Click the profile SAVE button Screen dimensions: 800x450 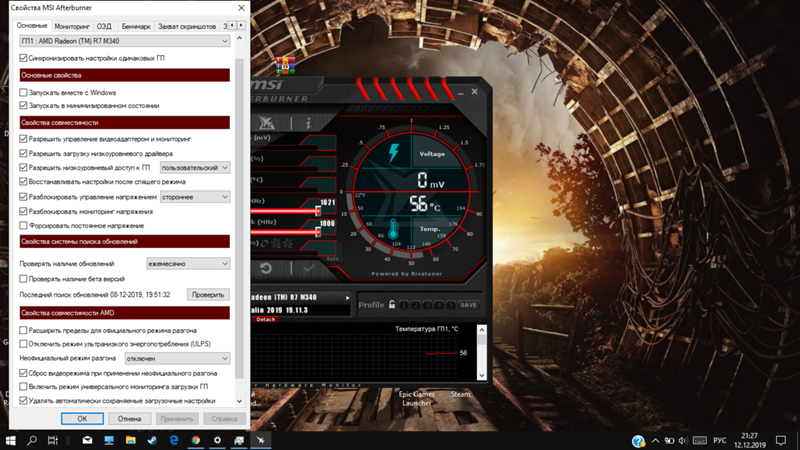click(x=468, y=305)
